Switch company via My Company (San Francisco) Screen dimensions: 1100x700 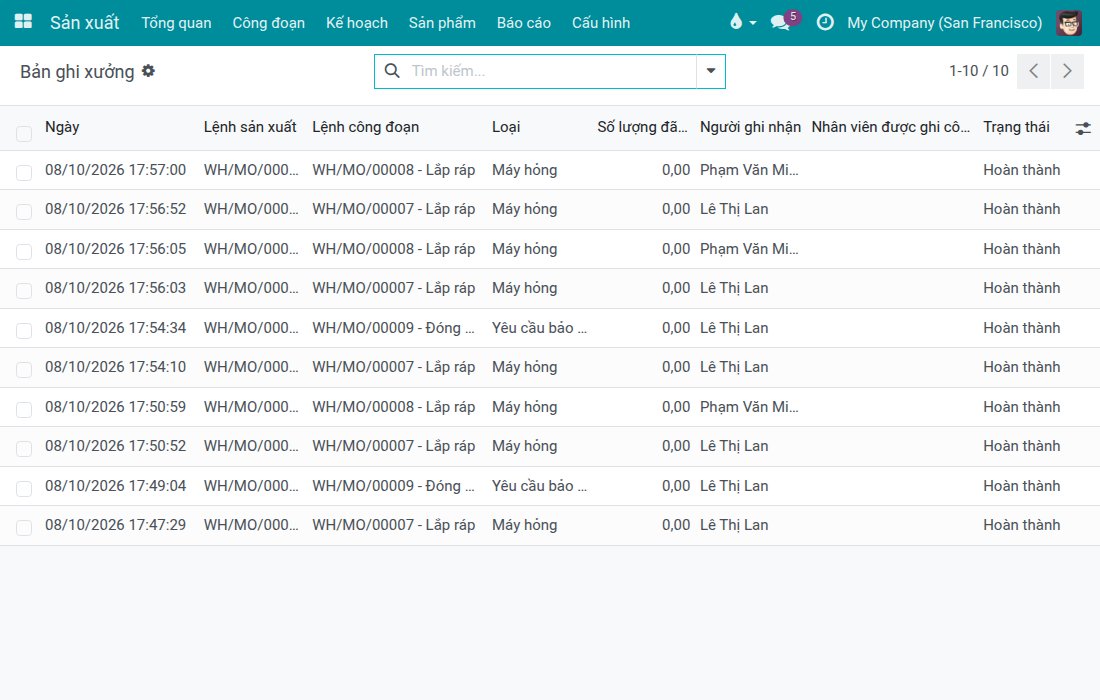(x=944, y=22)
